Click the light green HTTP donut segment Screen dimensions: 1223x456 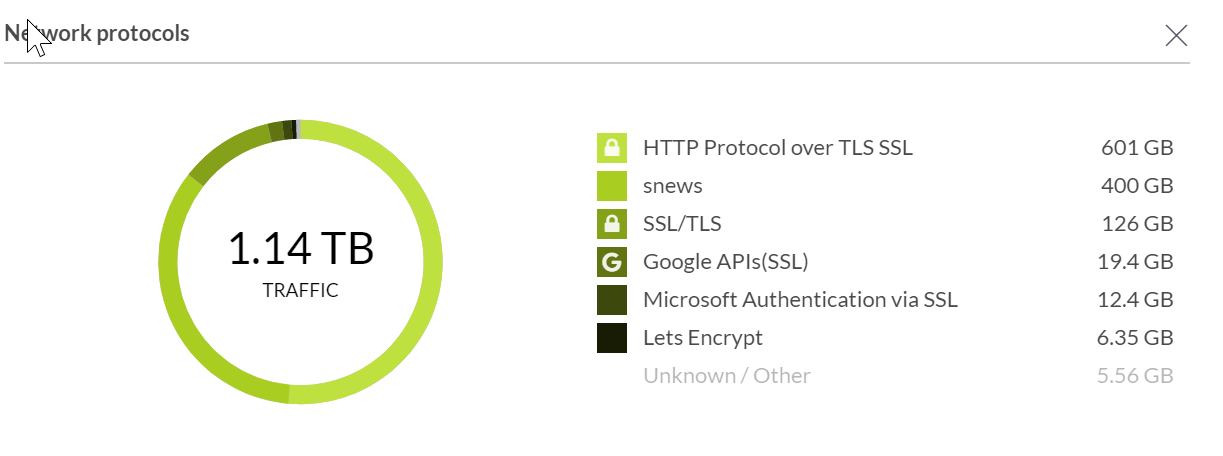(428, 262)
